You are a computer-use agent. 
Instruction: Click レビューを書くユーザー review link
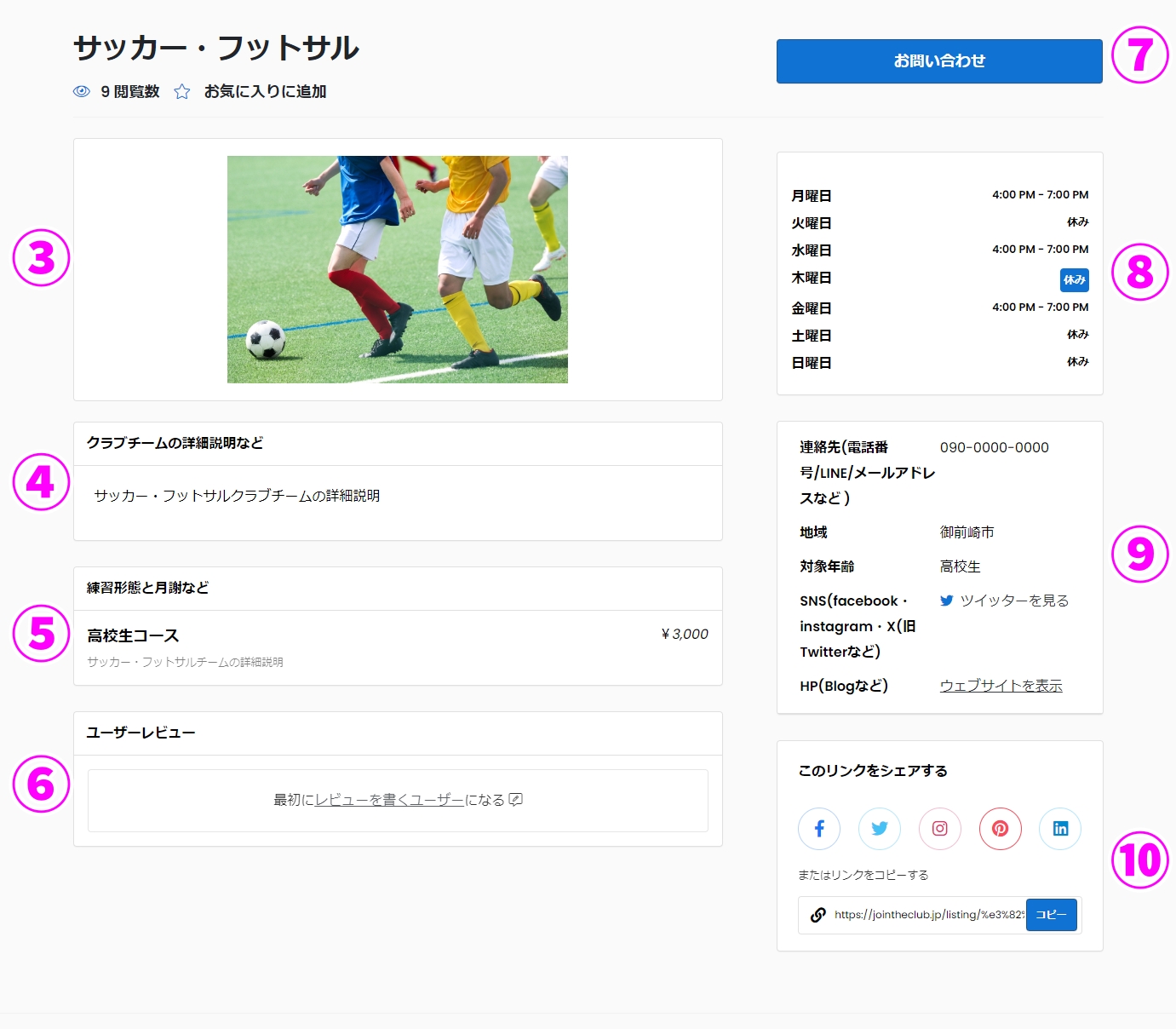[389, 800]
